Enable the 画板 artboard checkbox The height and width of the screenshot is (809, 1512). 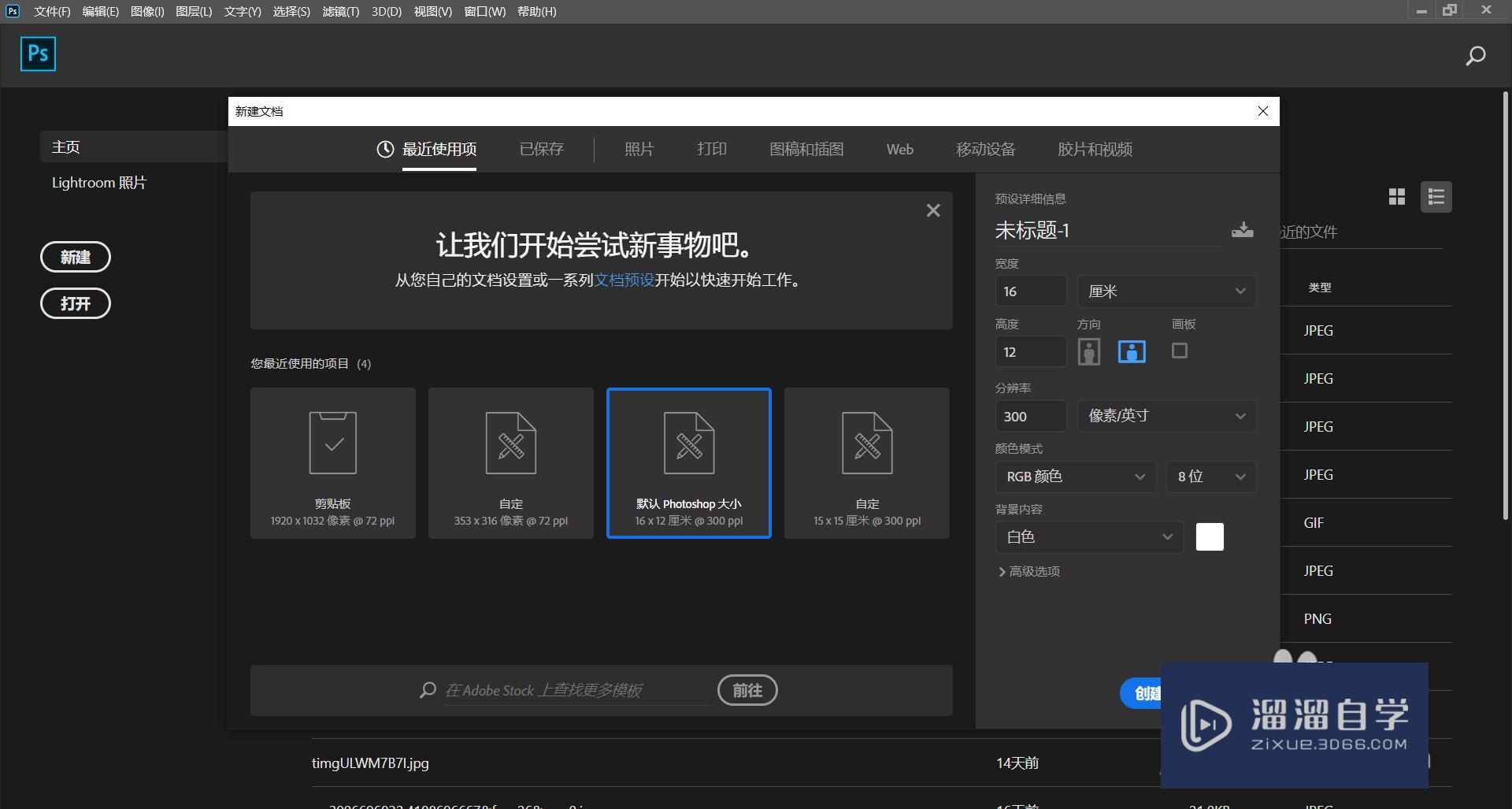pyautogui.click(x=1179, y=351)
